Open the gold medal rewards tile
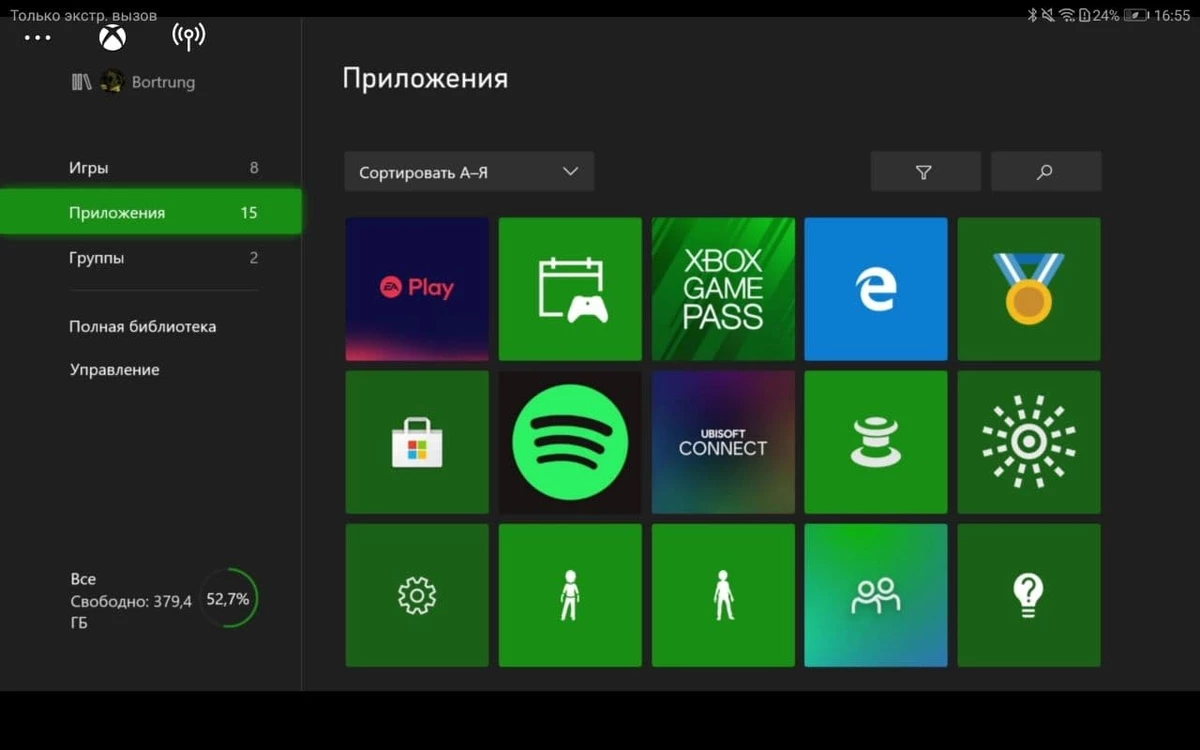1200x750 pixels. point(1029,289)
